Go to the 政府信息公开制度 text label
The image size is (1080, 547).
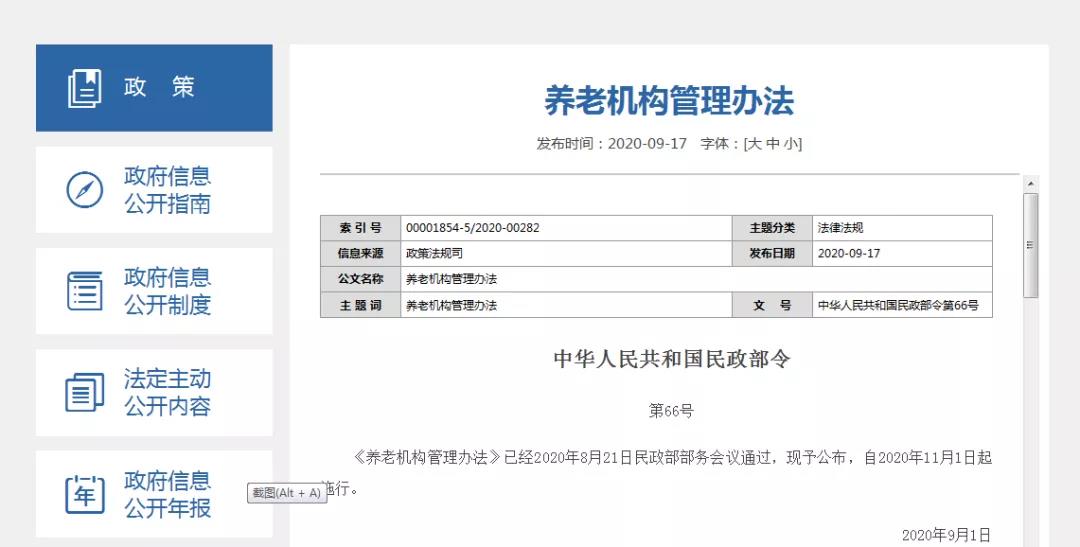(167, 291)
